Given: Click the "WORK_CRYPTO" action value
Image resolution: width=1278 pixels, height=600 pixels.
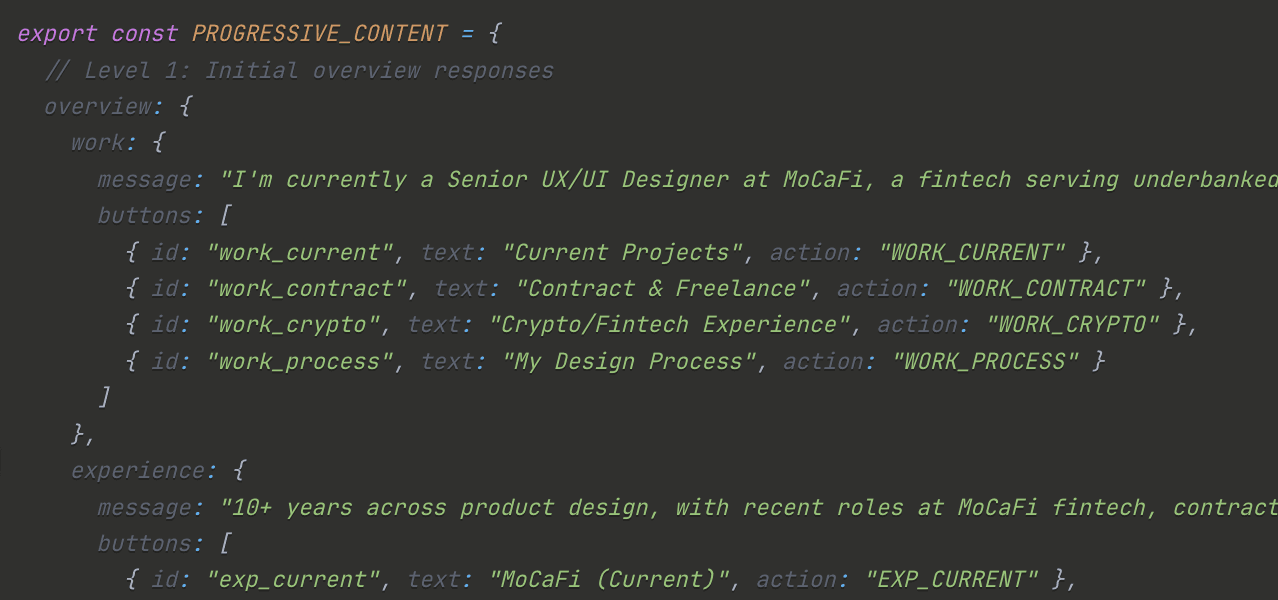Looking at the screenshot, I should click(1073, 325).
